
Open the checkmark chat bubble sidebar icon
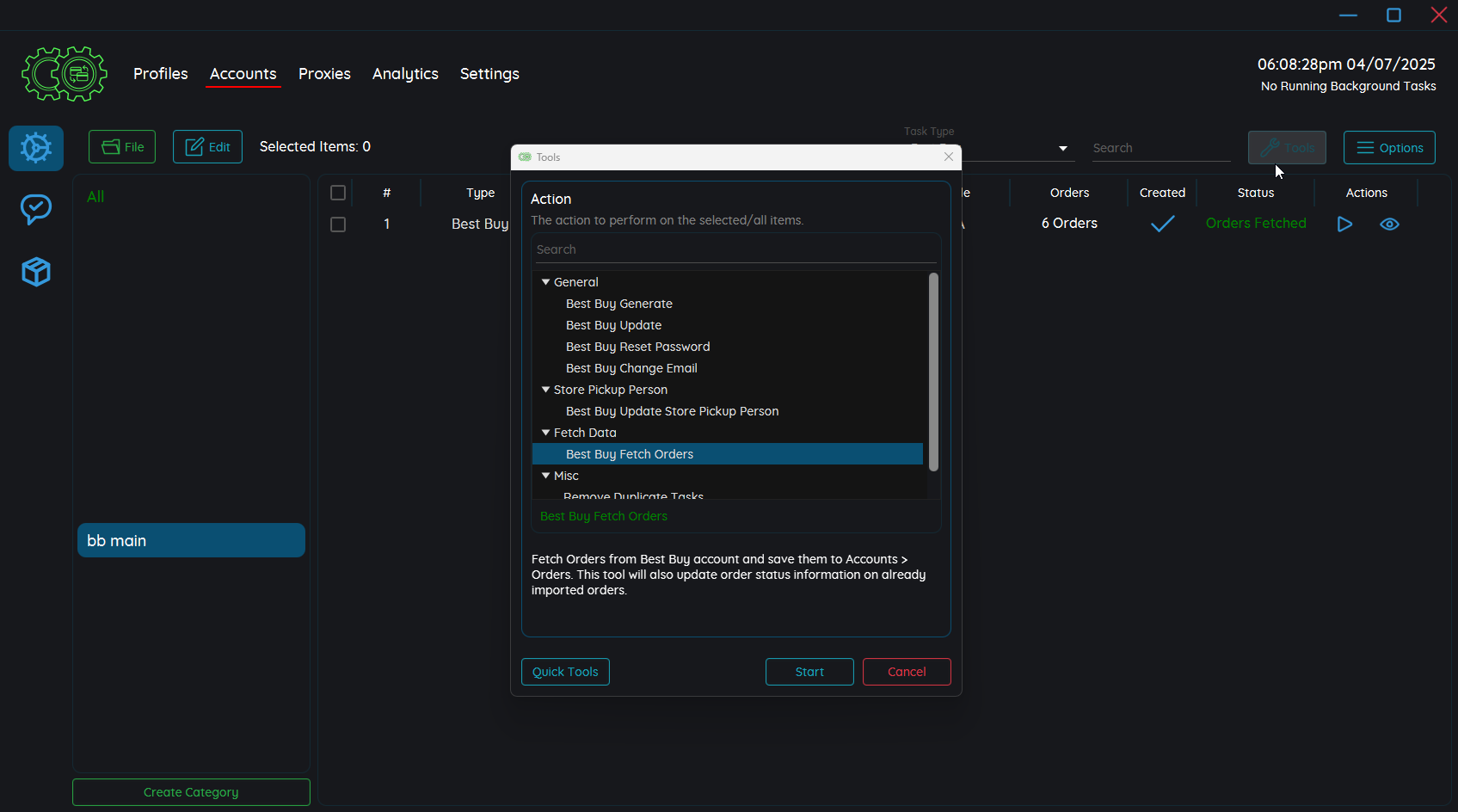[x=36, y=209]
